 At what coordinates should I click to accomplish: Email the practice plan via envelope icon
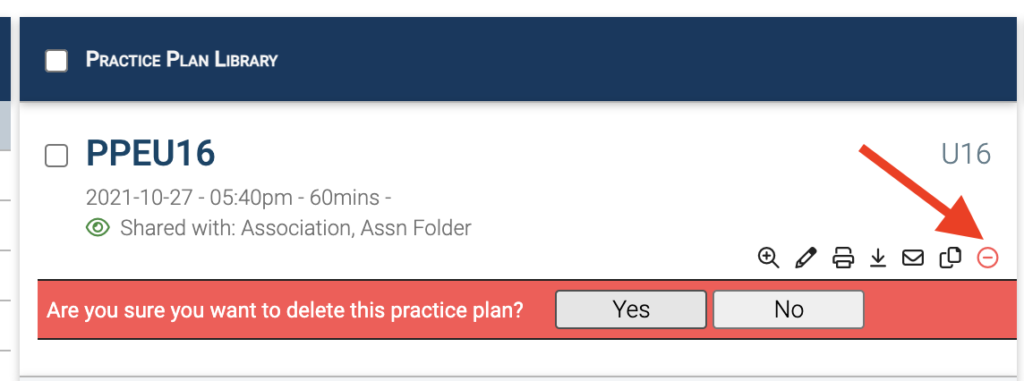point(912,258)
